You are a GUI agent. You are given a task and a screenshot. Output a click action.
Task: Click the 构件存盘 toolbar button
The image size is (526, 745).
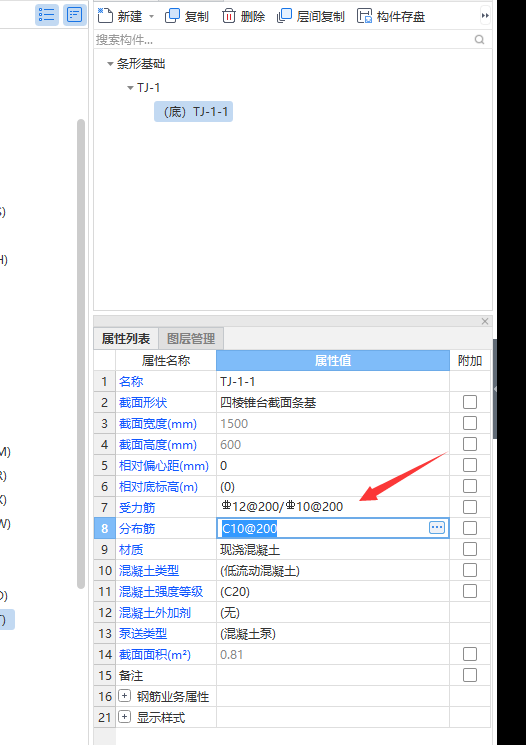tap(391, 16)
